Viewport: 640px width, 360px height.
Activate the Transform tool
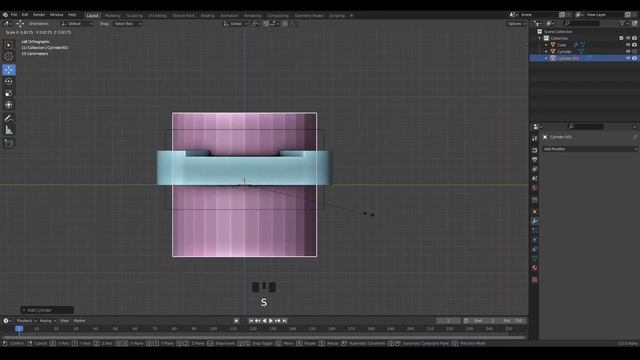(9, 105)
